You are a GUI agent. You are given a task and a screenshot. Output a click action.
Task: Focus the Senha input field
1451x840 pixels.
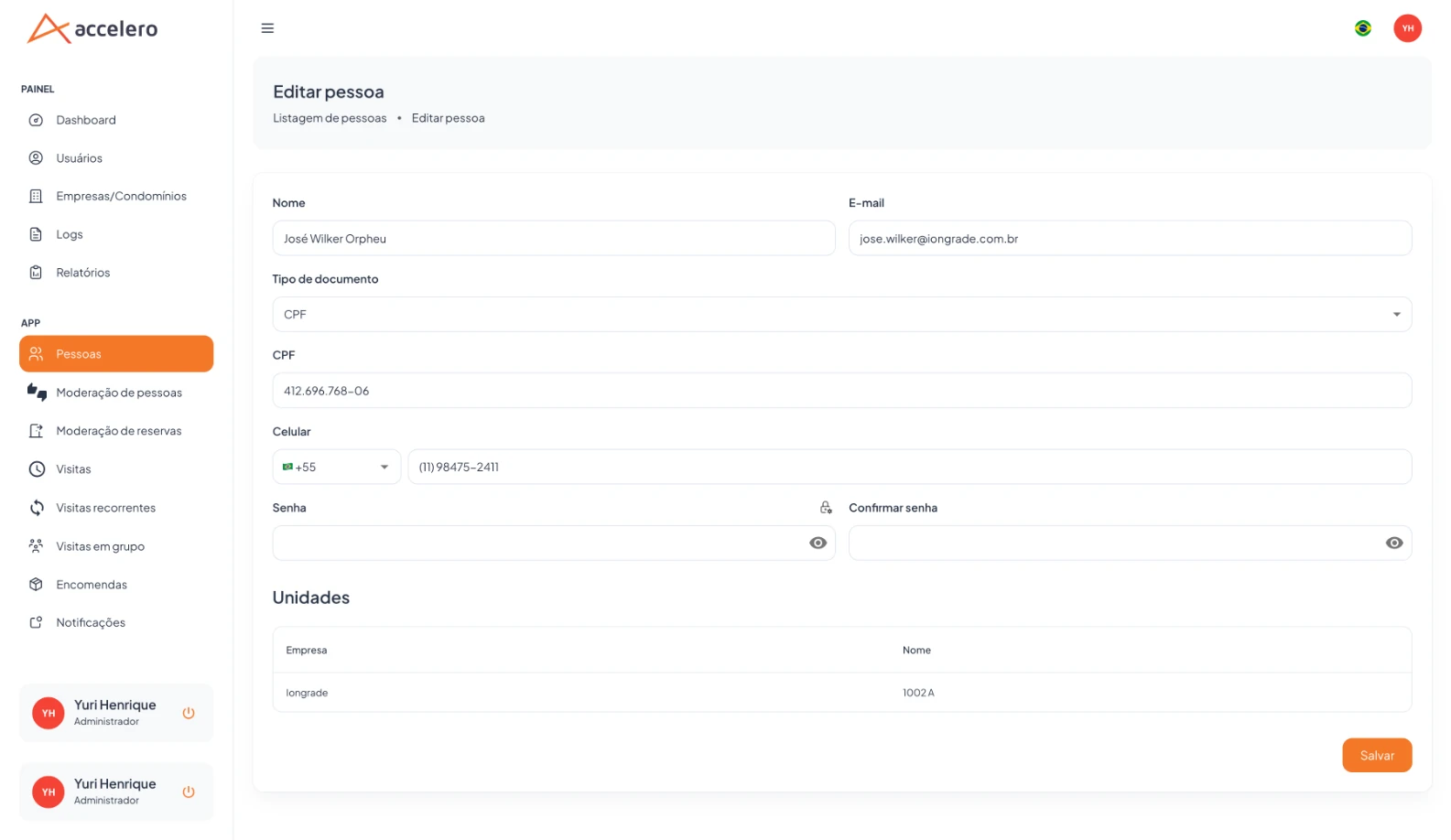(x=553, y=544)
